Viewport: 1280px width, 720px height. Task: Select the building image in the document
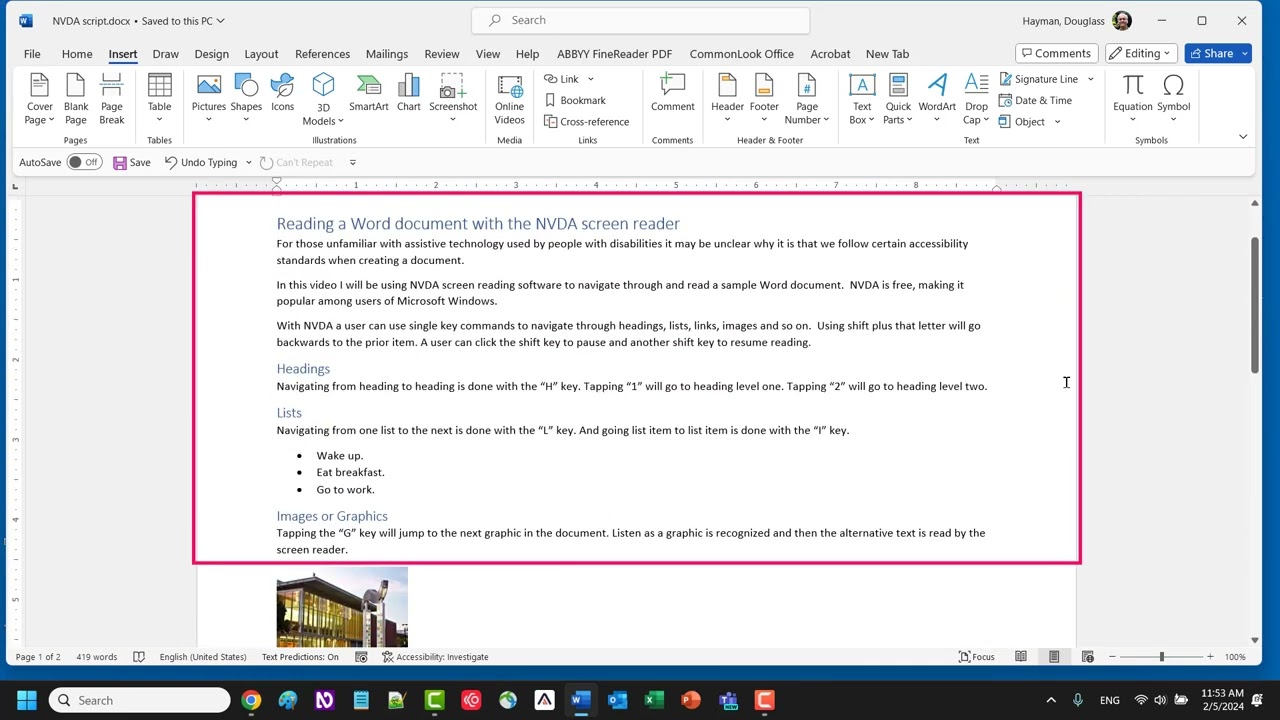(x=342, y=607)
